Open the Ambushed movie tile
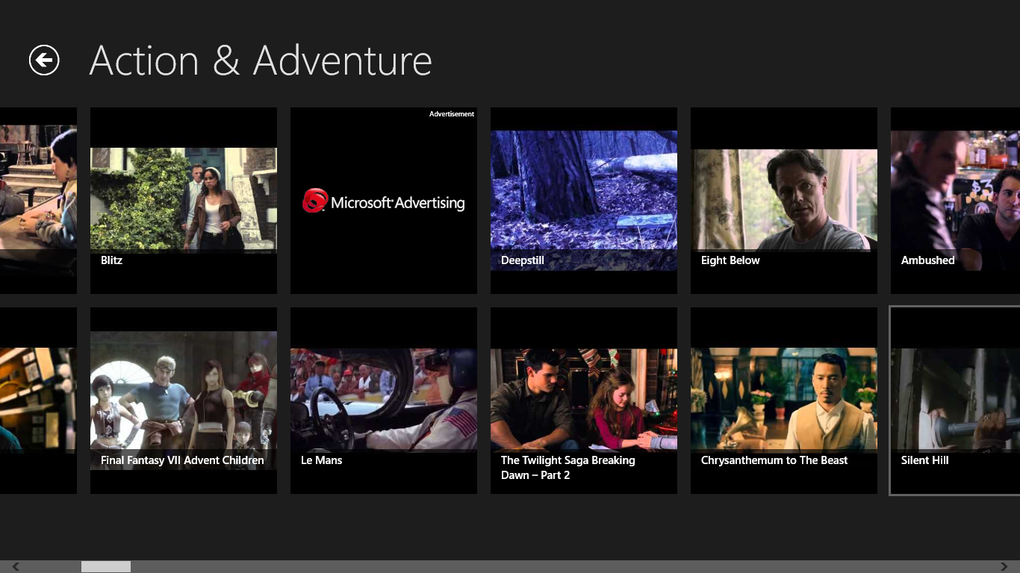 pyautogui.click(x=955, y=200)
